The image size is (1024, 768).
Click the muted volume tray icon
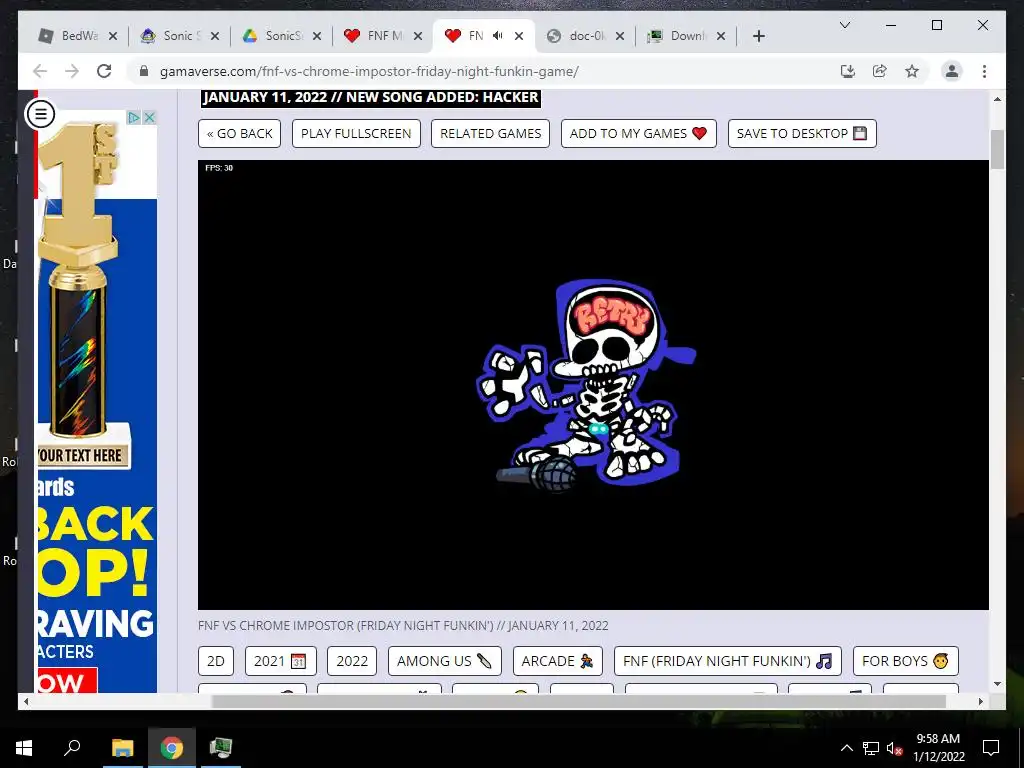pos(895,748)
